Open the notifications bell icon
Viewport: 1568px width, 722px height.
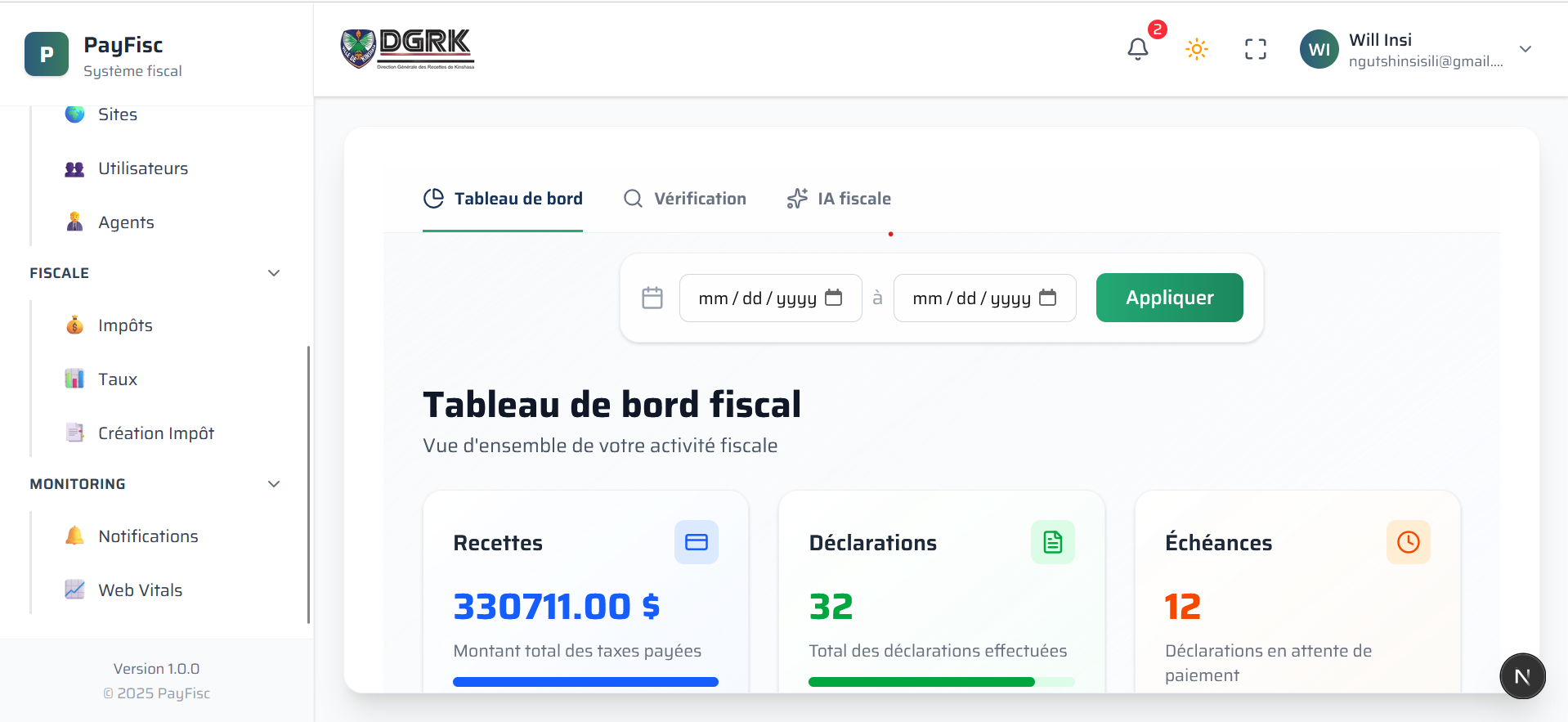click(1137, 49)
